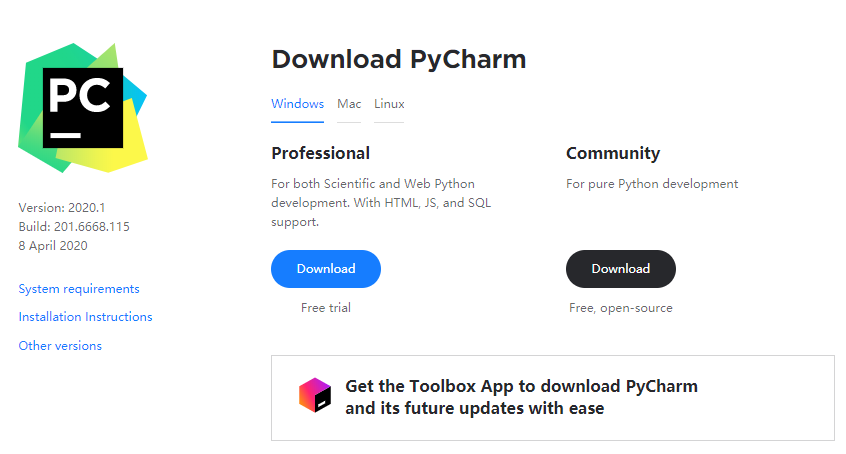This screenshot has height=454, width=846.
Task: Download the Professional edition with blue button
Action: 326,269
